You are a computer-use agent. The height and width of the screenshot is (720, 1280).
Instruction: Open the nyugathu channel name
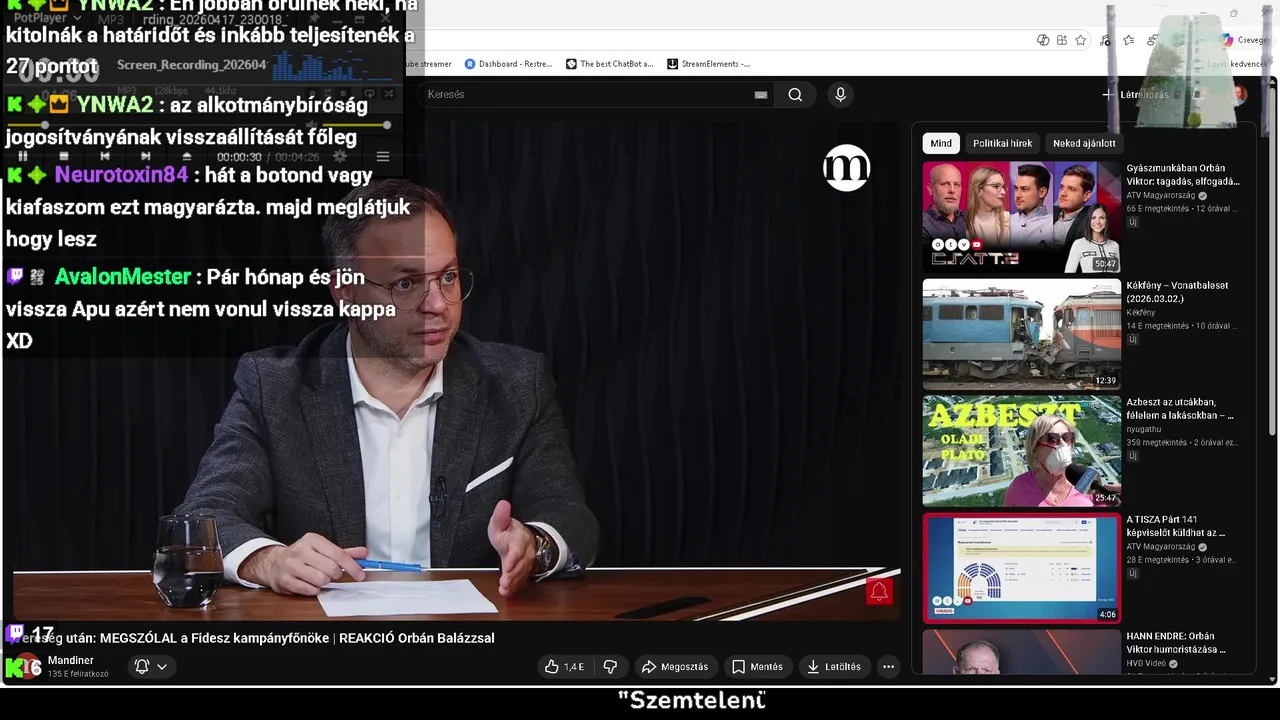(x=1143, y=430)
